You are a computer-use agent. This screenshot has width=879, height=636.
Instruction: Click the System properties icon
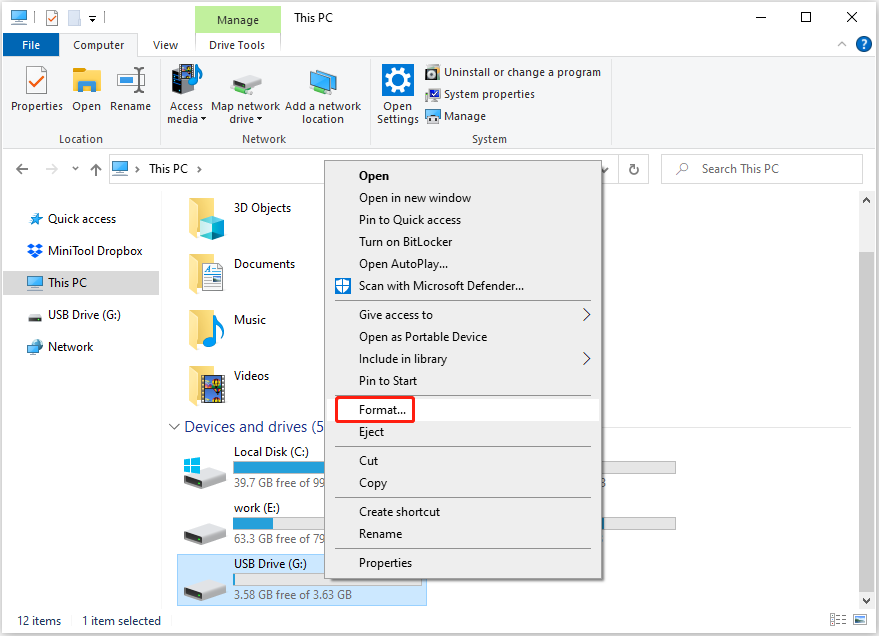click(432, 93)
